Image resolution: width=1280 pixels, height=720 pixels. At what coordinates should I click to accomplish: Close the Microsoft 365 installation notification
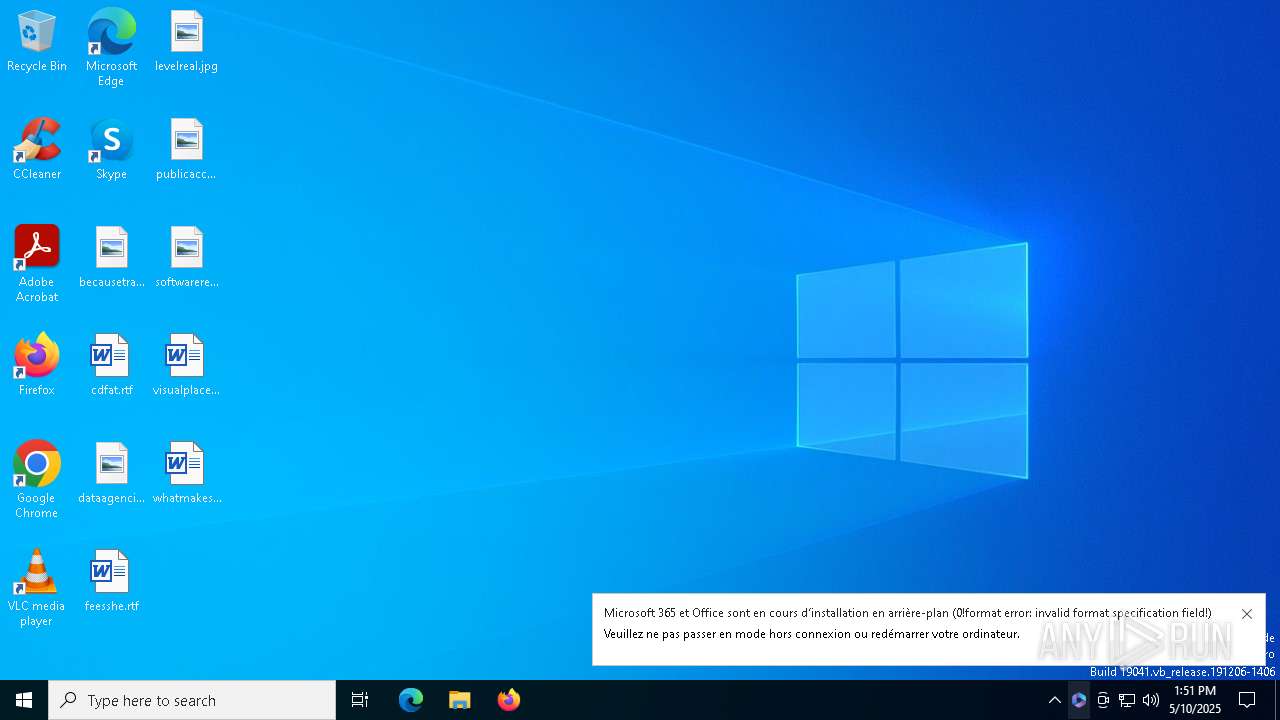(1246, 614)
